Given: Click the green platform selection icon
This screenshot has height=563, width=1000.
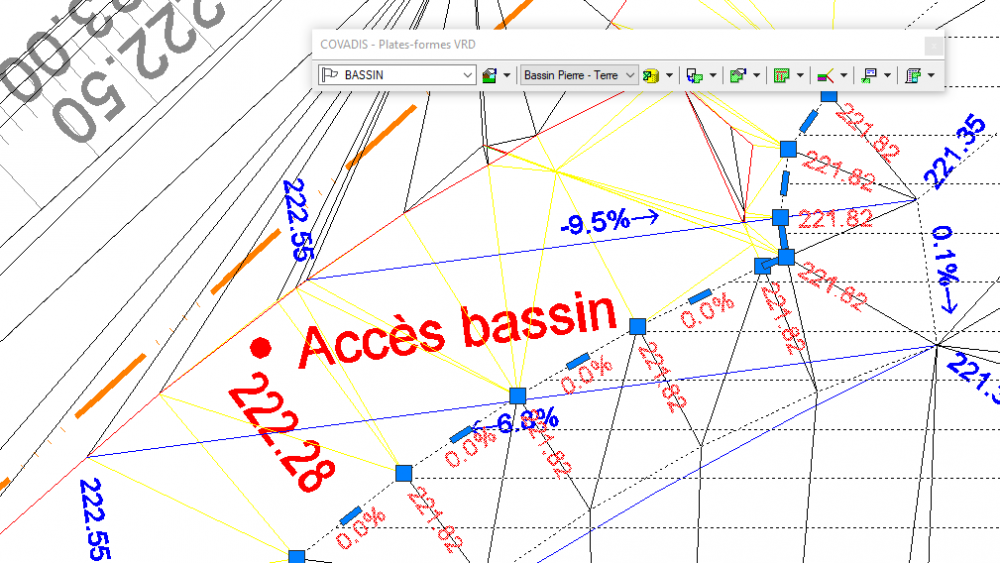Looking at the screenshot, I should [695, 75].
